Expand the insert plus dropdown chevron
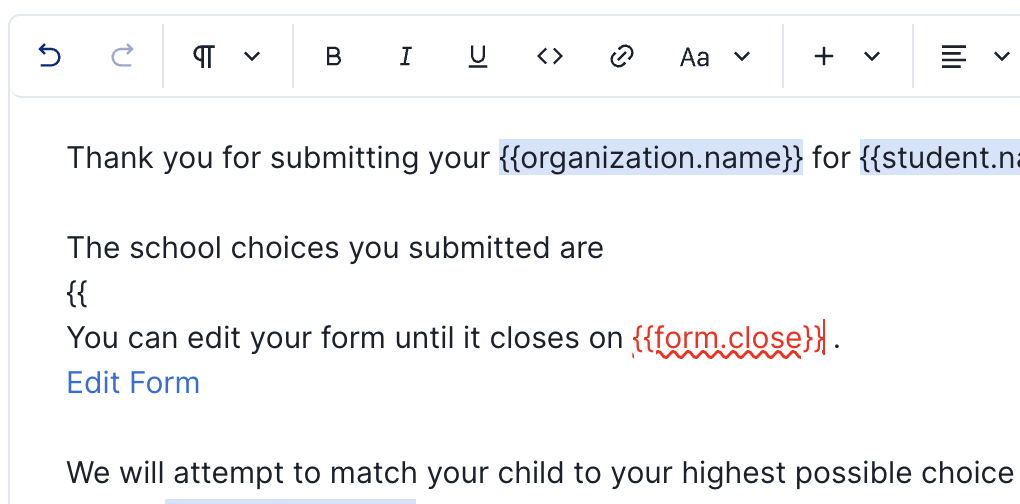 pos(872,57)
